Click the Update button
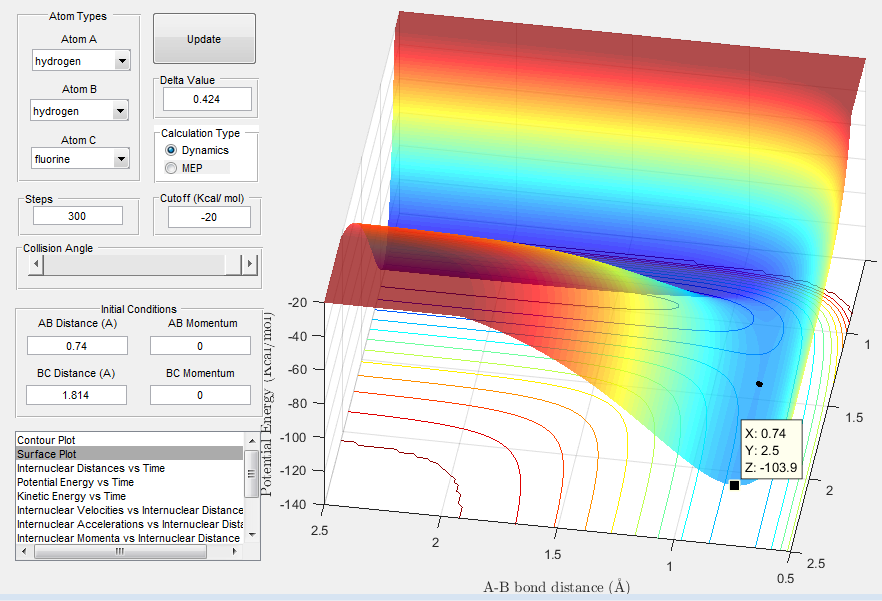The height and width of the screenshot is (601, 882). click(204, 39)
